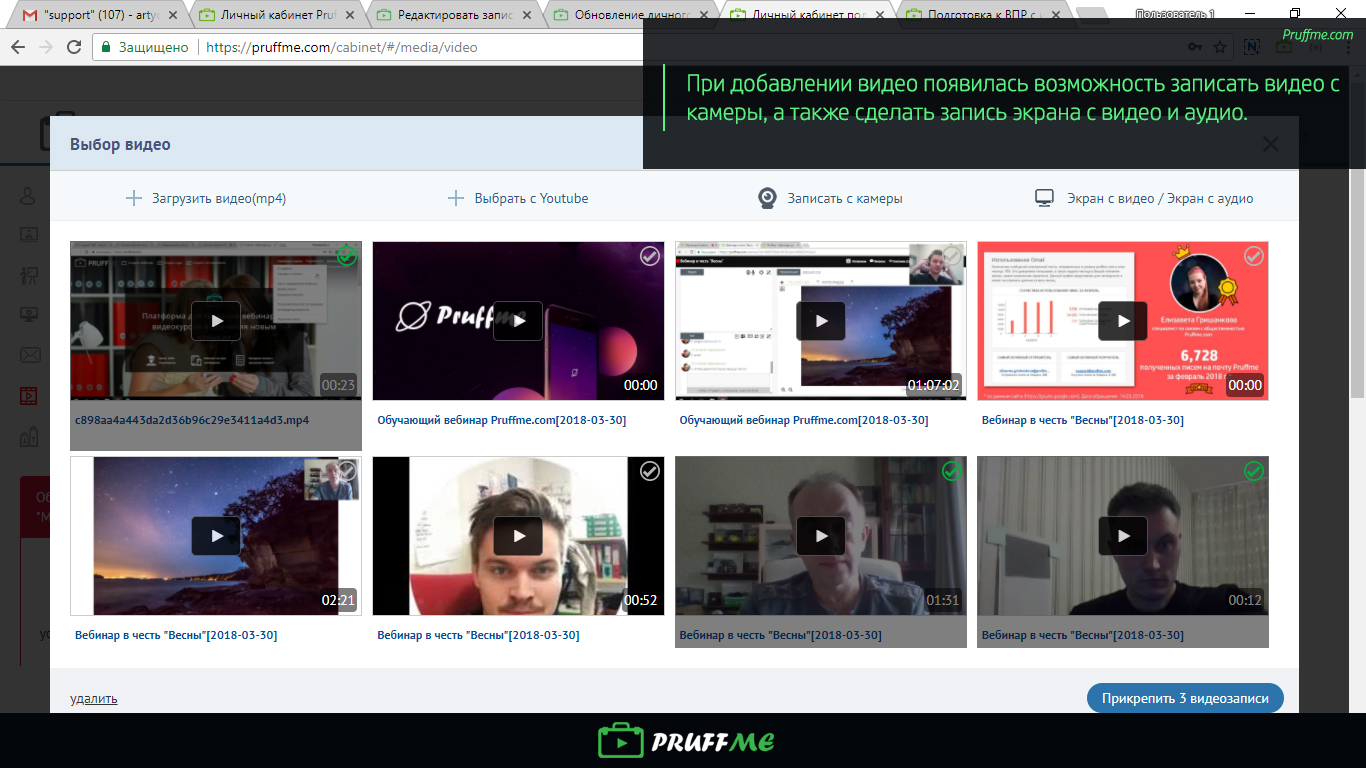
Task: Select the 02:21 night sky thumbnail
Action: point(216,536)
